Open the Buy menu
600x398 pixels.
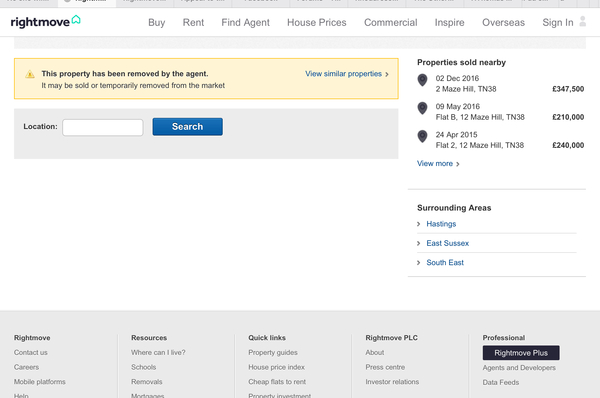click(157, 23)
